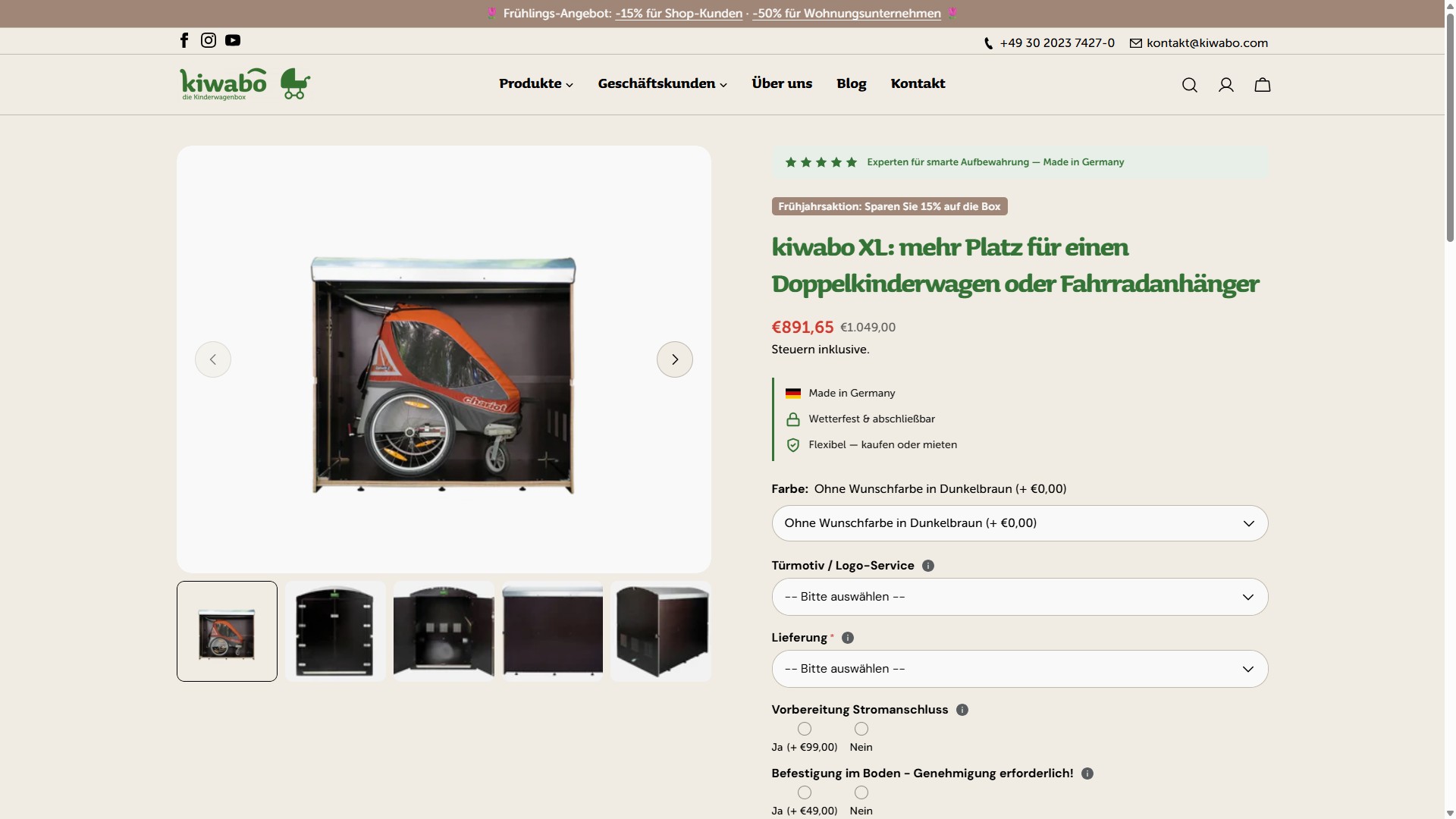Click the search magnifier icon

click(x=1189, y=85)
